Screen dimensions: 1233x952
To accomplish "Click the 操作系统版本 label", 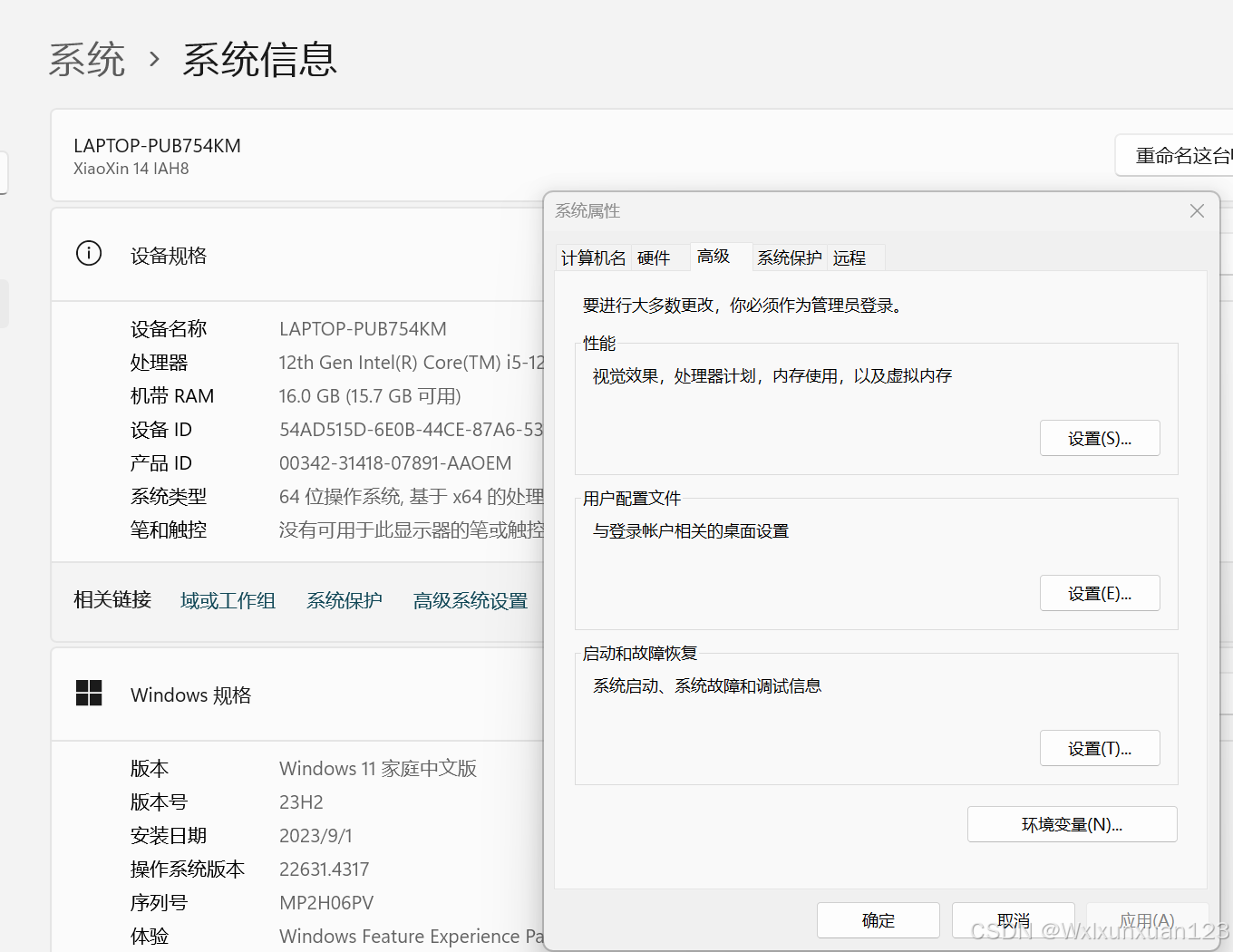I will click(x=188, y=869).
